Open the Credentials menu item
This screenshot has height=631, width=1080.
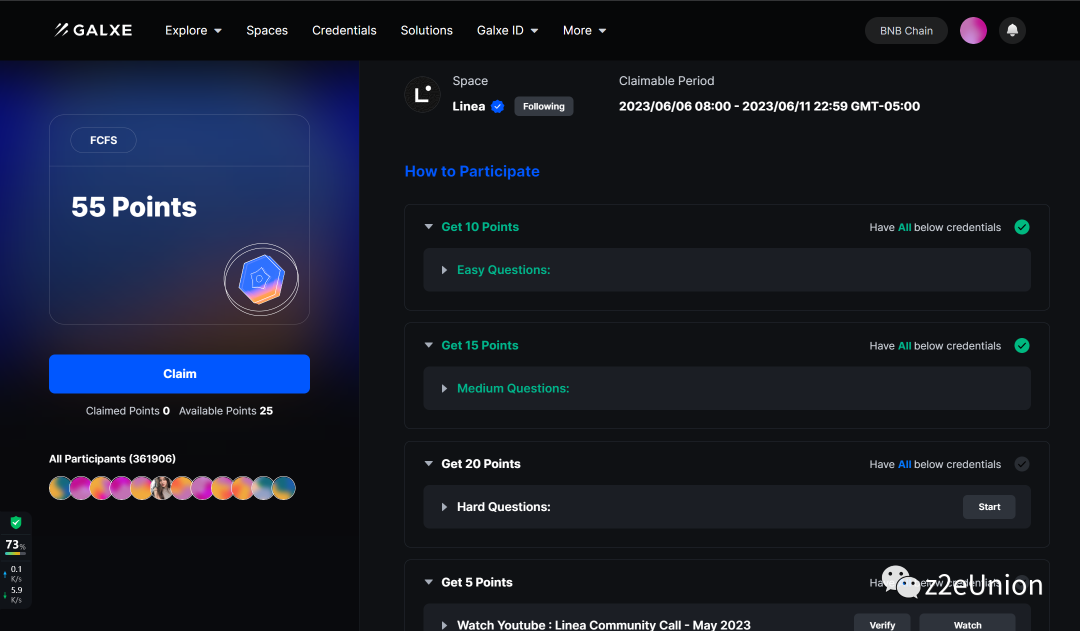(344, 31)
